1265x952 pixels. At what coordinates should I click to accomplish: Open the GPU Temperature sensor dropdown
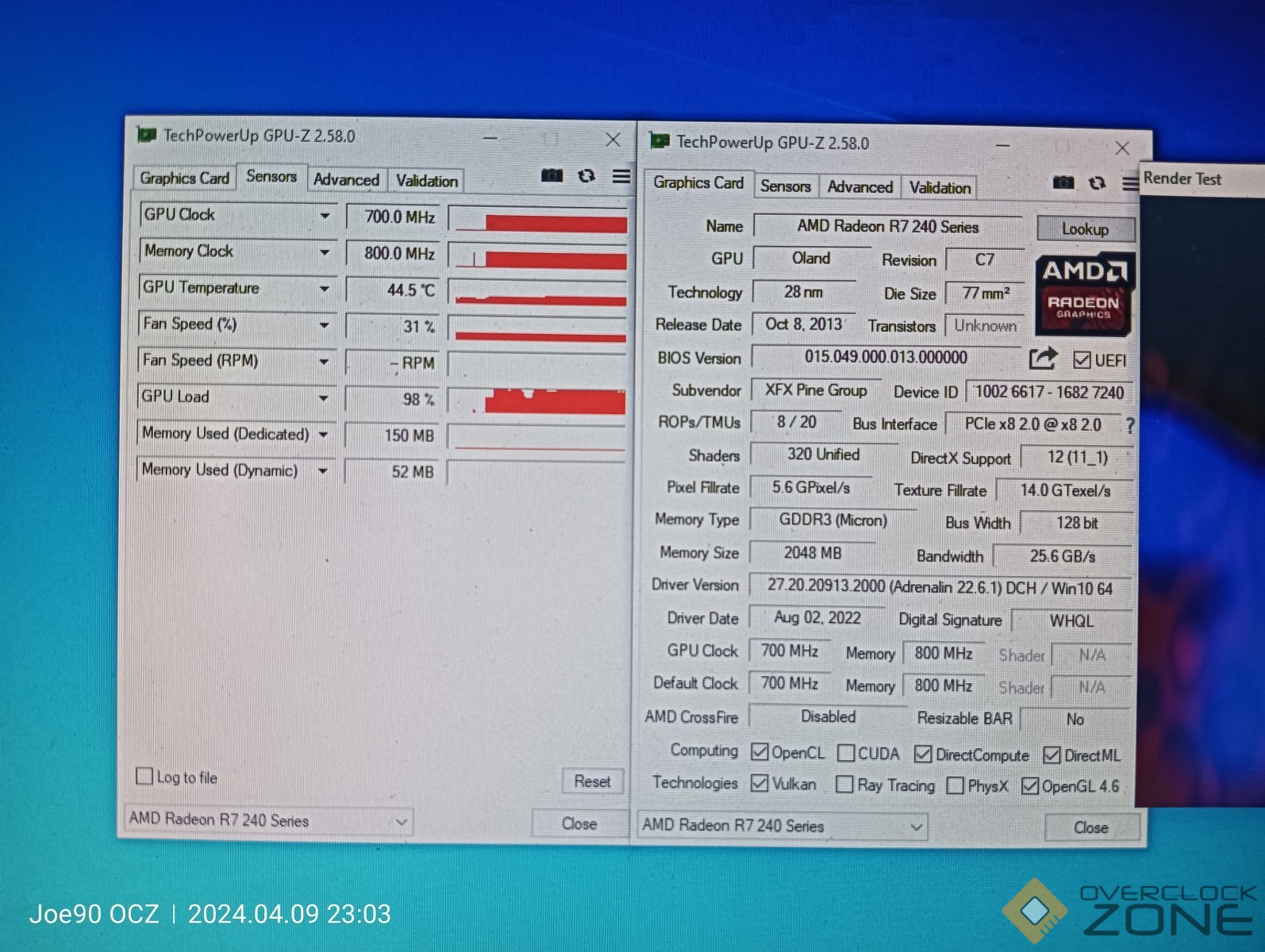pyautogui.click(x=325, y=289)
